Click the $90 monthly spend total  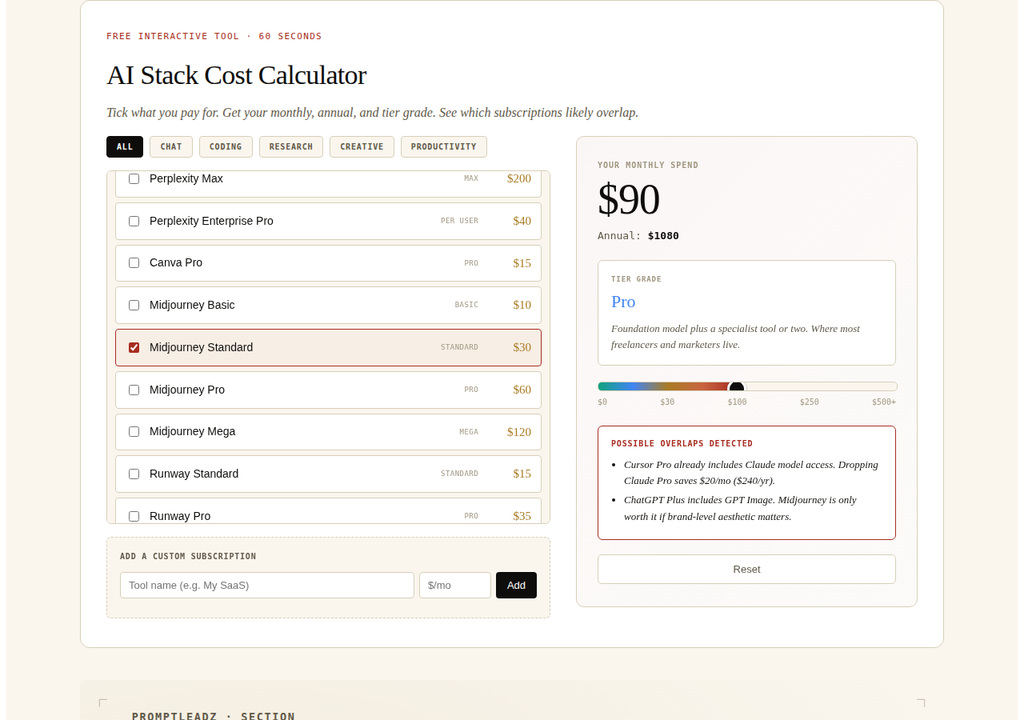[628, 199]
